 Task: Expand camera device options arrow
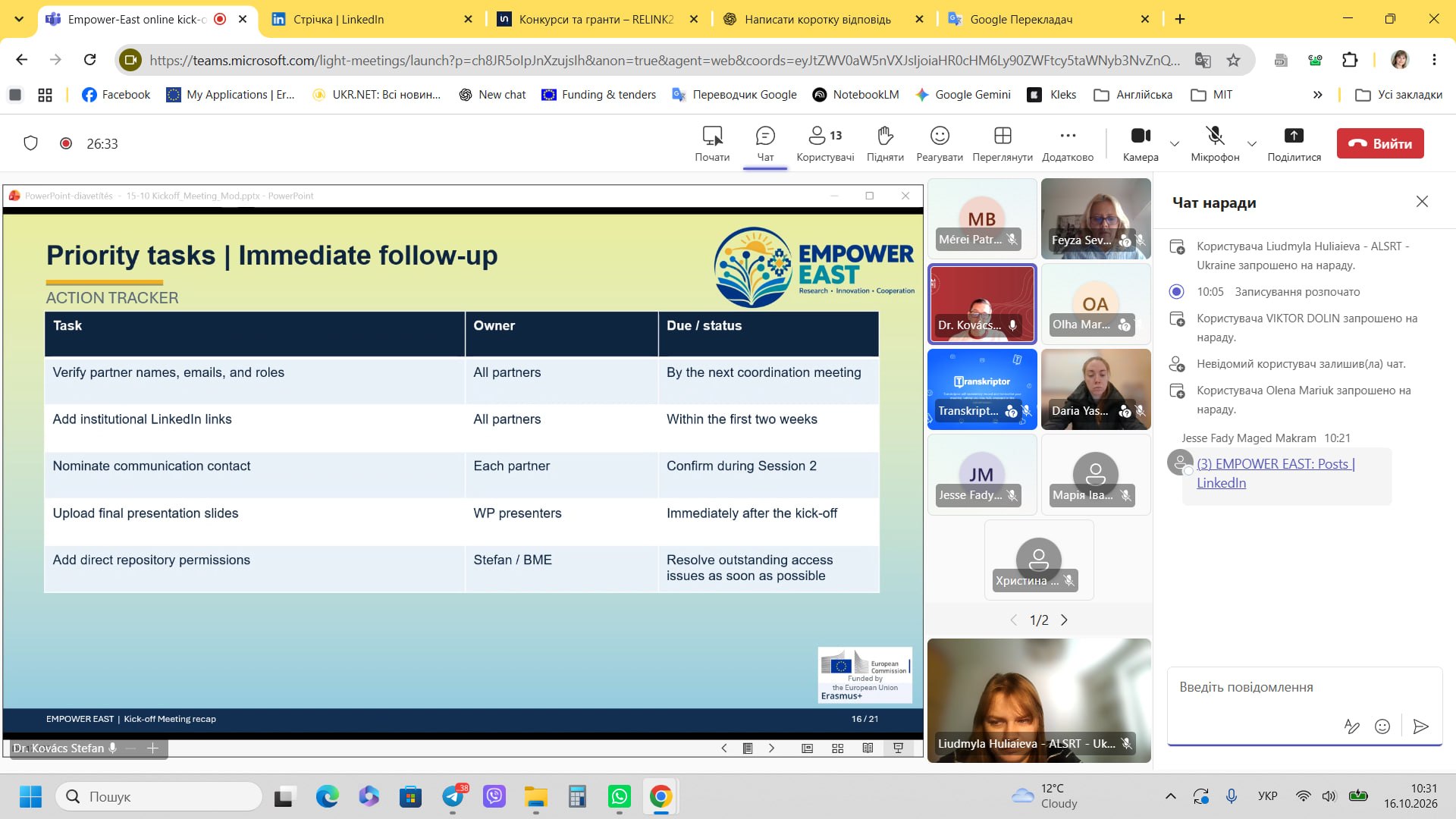[x=1175, y=143]
